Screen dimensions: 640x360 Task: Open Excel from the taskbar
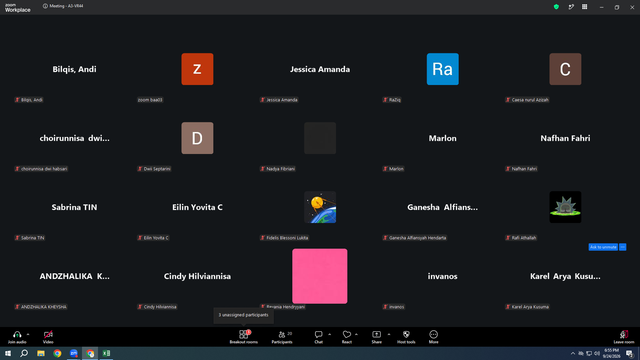[x=106, y=353]
